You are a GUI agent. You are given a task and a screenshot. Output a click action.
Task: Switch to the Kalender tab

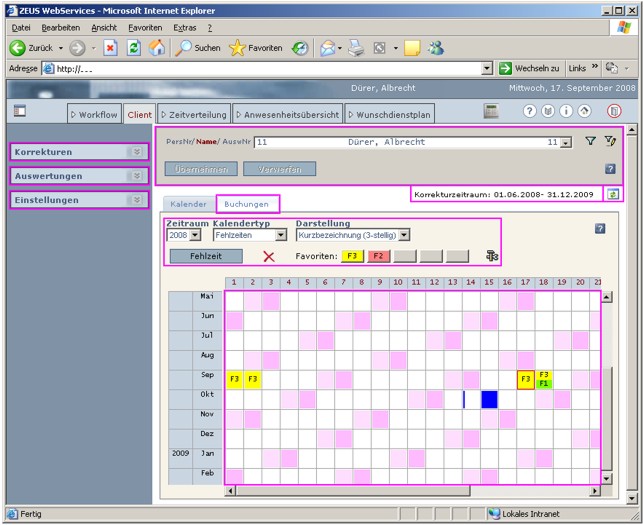187,204
